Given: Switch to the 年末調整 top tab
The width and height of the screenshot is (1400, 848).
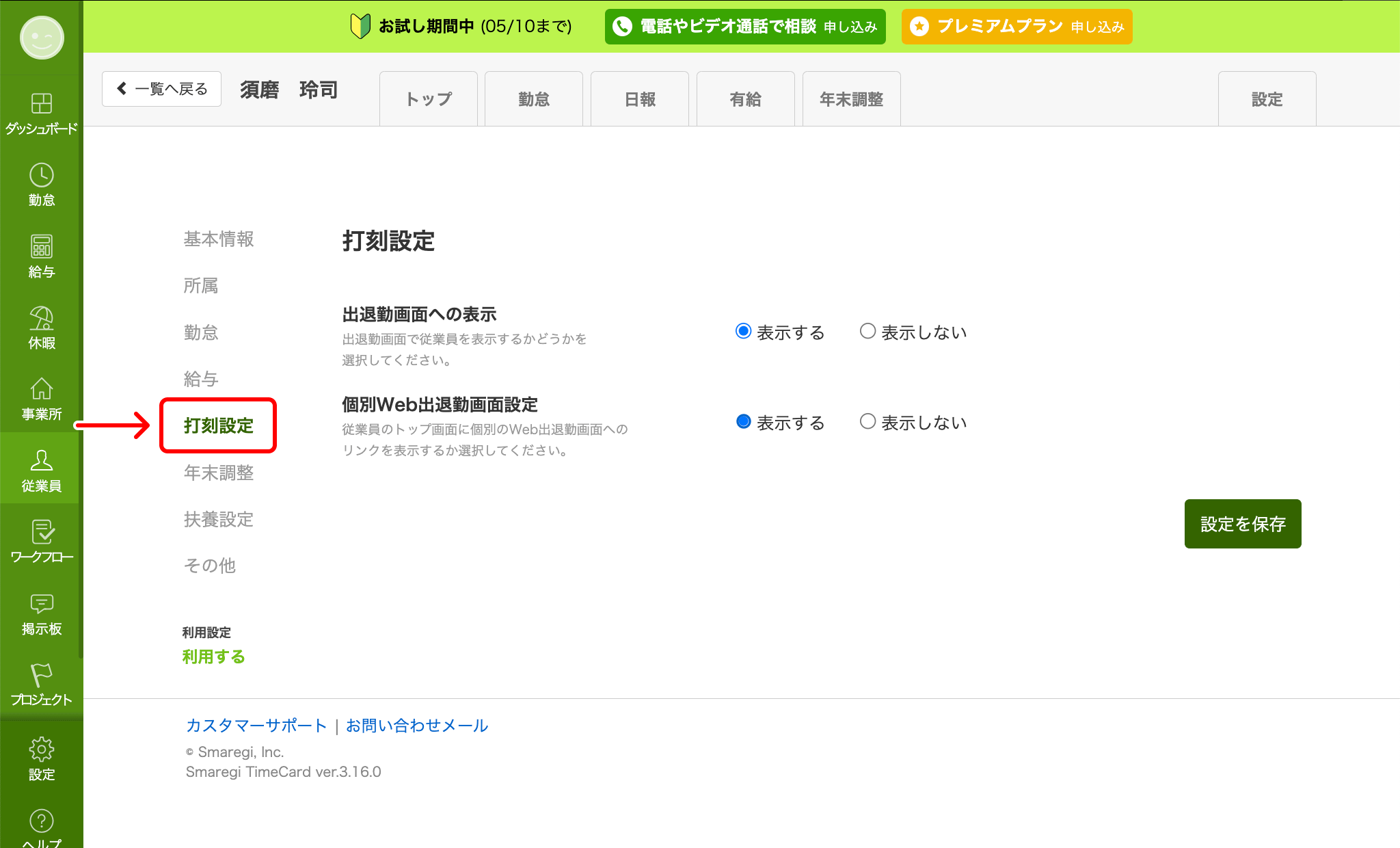Looking at the screenshot, I should coord(852,99).
